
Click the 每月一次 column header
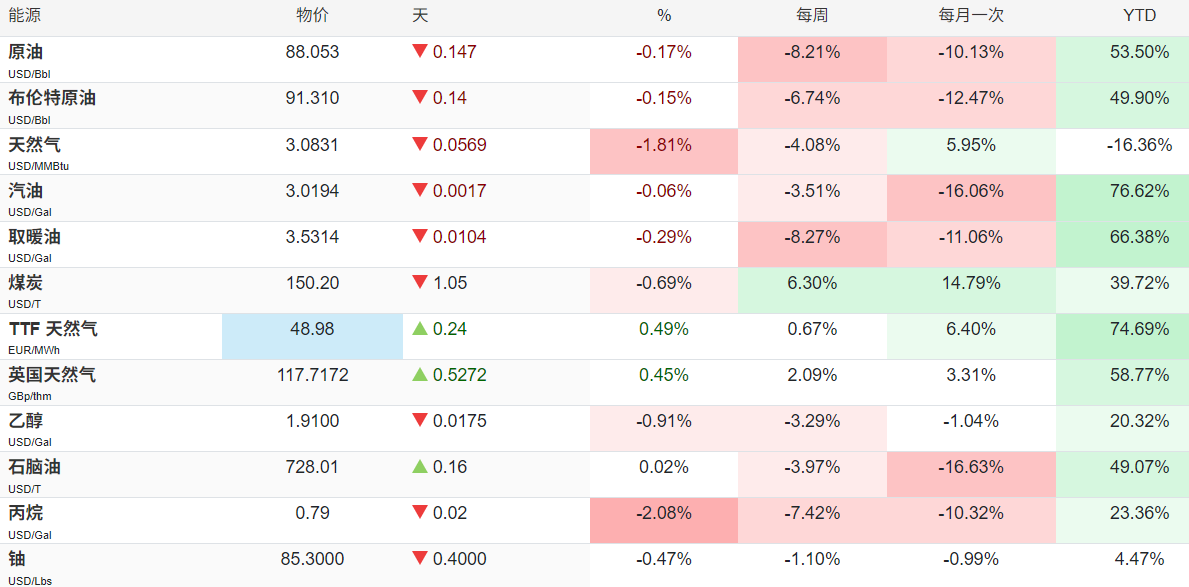pyautogui.click(x=971, y=16)
